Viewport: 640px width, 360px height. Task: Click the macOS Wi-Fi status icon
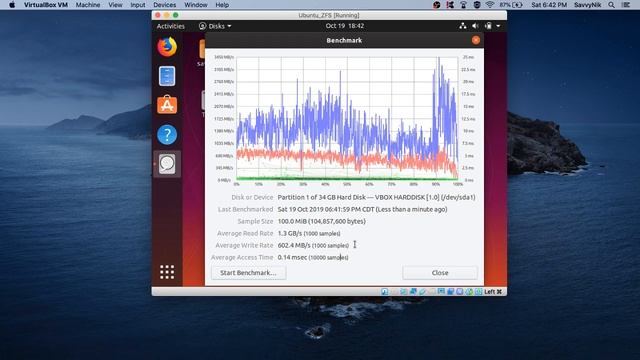490,5
